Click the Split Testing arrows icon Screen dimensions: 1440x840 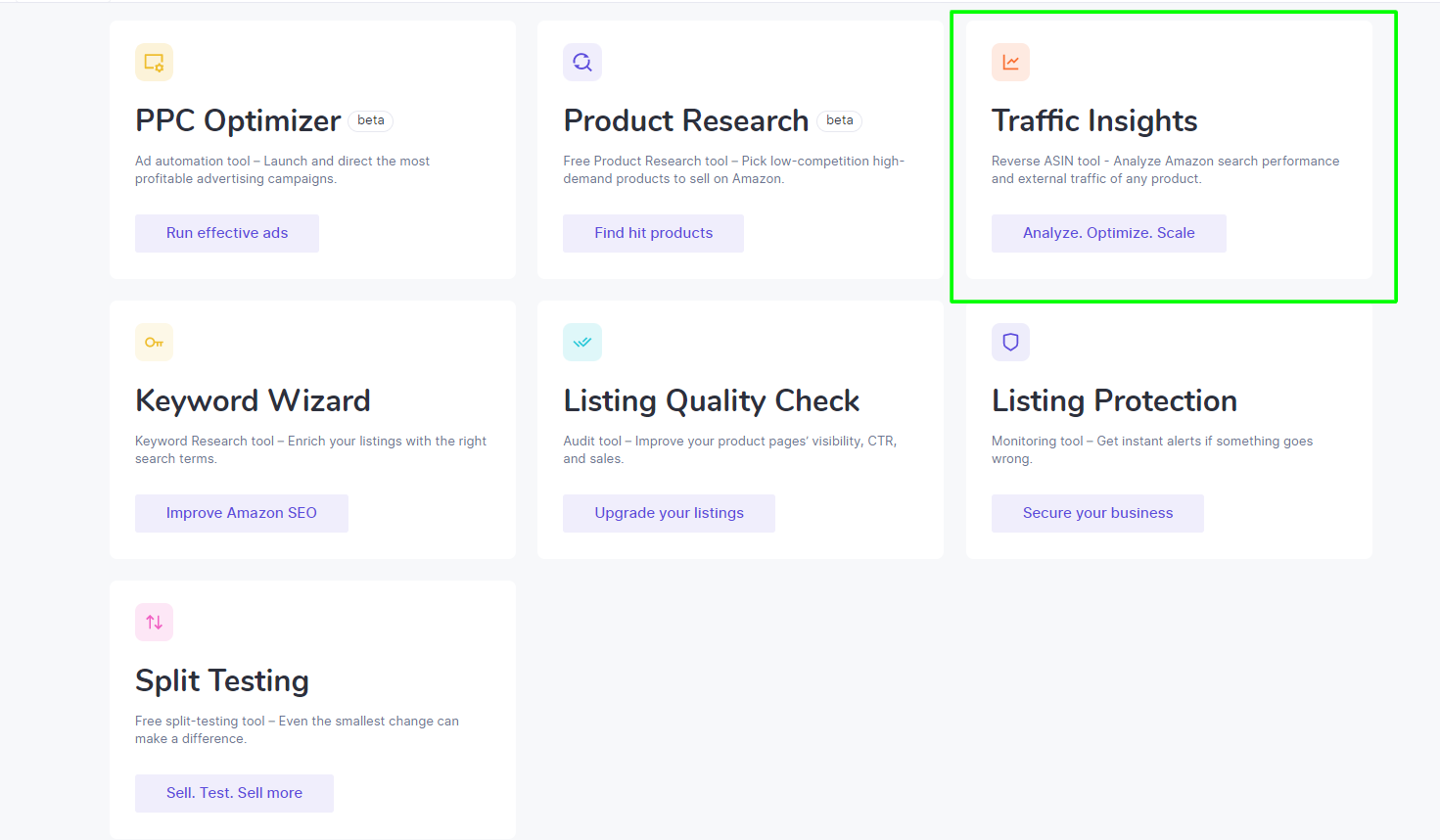154,623
